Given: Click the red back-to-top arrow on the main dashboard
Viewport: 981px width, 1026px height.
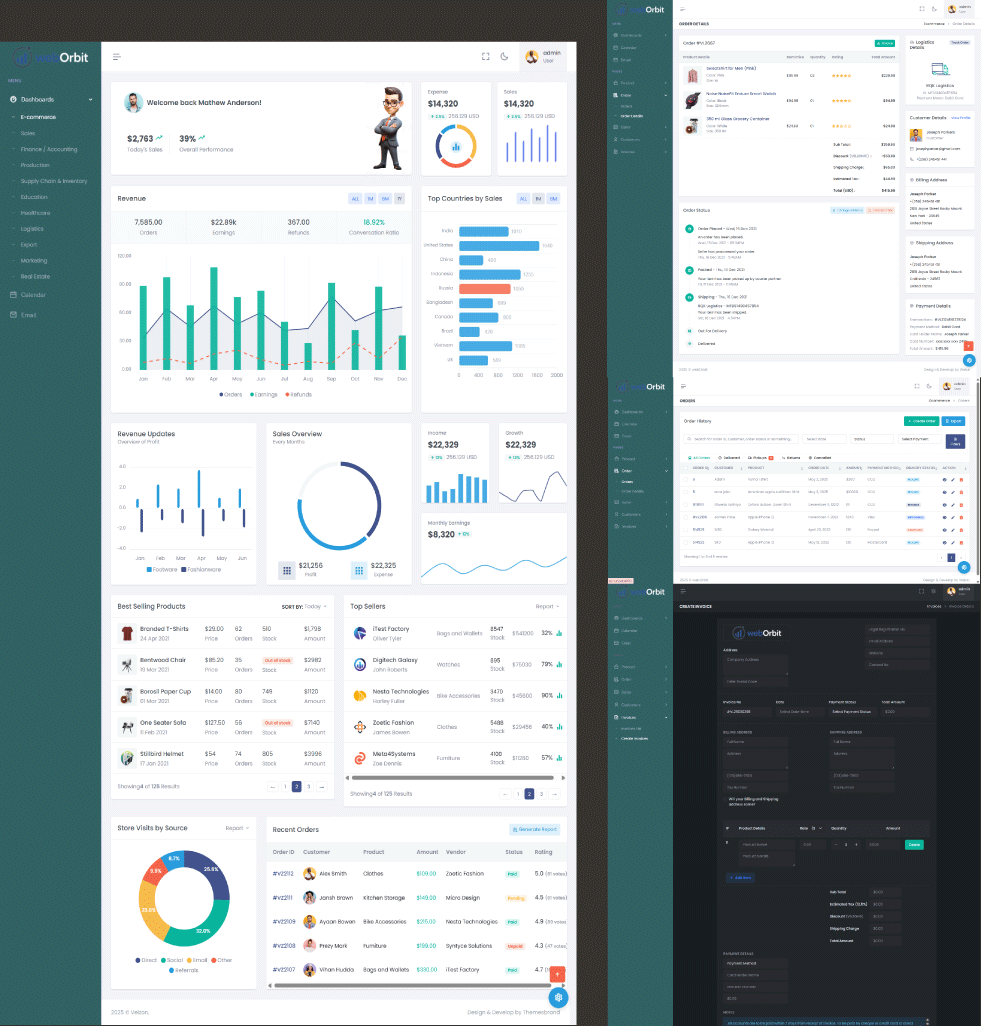Looking at the screenshot, I should tap(558, 973).
